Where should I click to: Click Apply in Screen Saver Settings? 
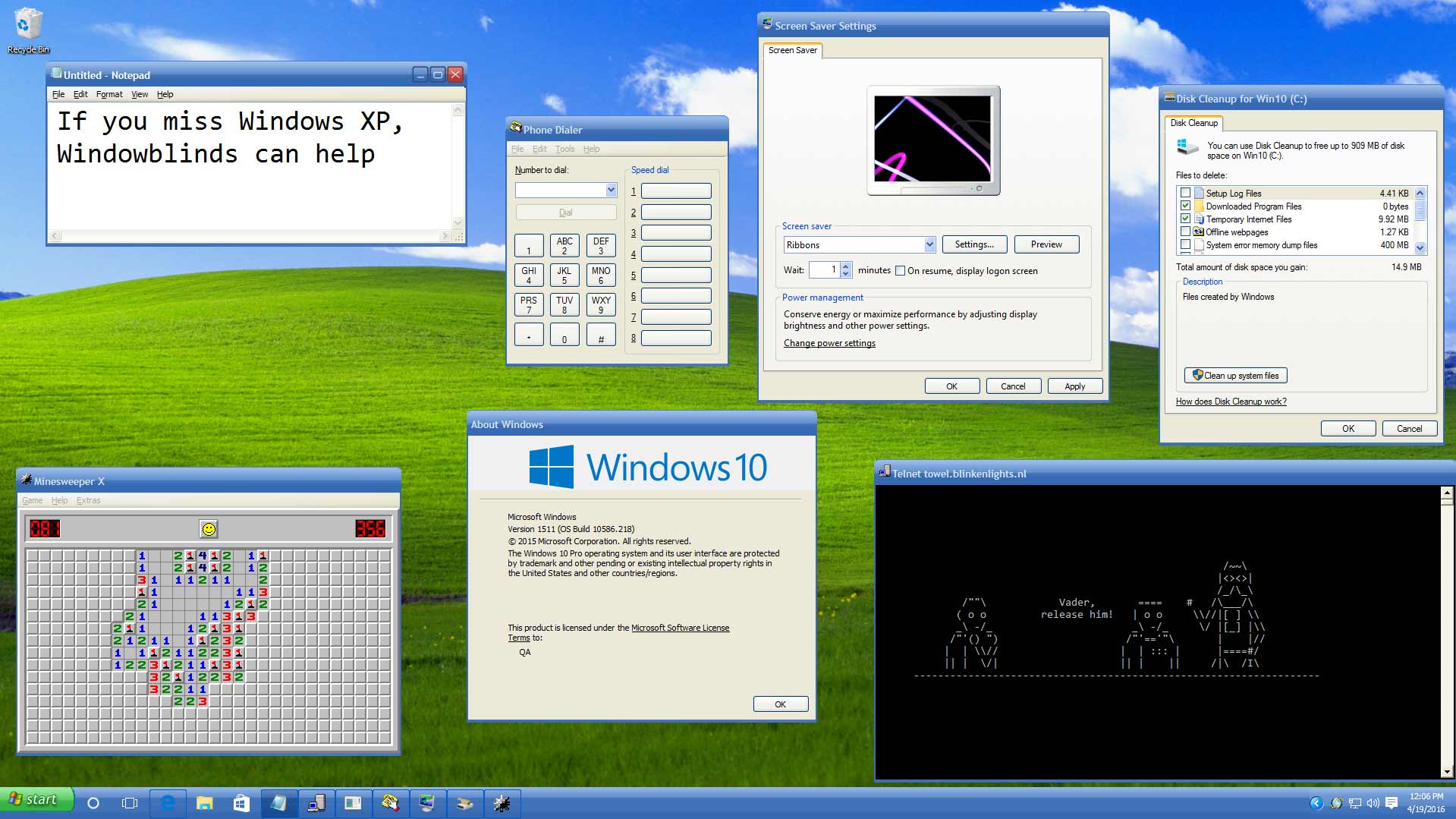point(1074,386)
